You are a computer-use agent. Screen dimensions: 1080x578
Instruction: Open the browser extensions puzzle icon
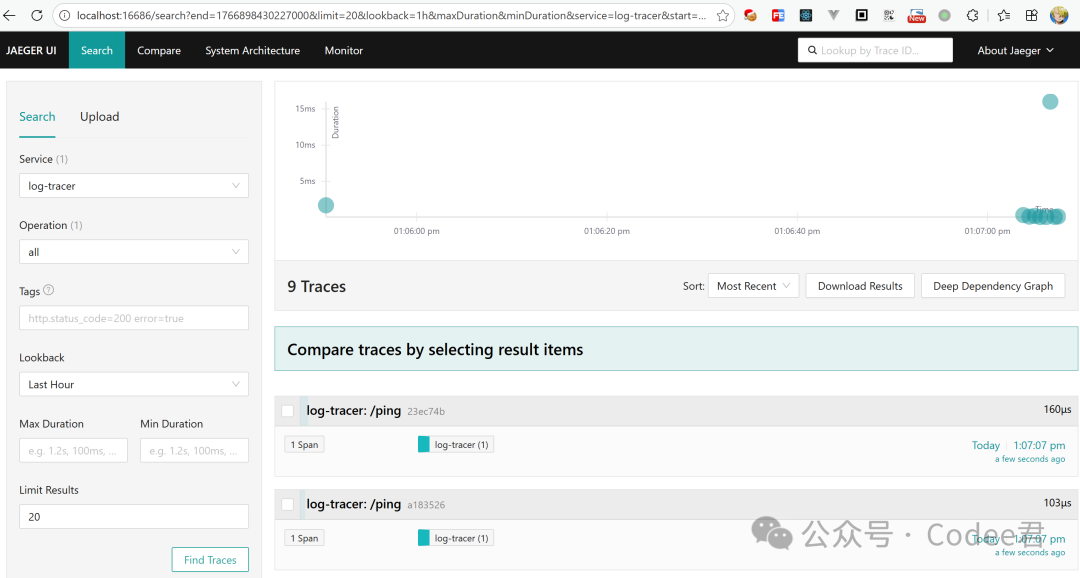coord(972,15)
